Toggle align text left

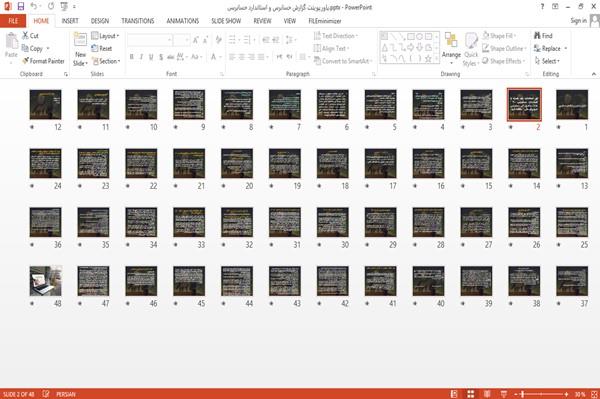point(232,57)
